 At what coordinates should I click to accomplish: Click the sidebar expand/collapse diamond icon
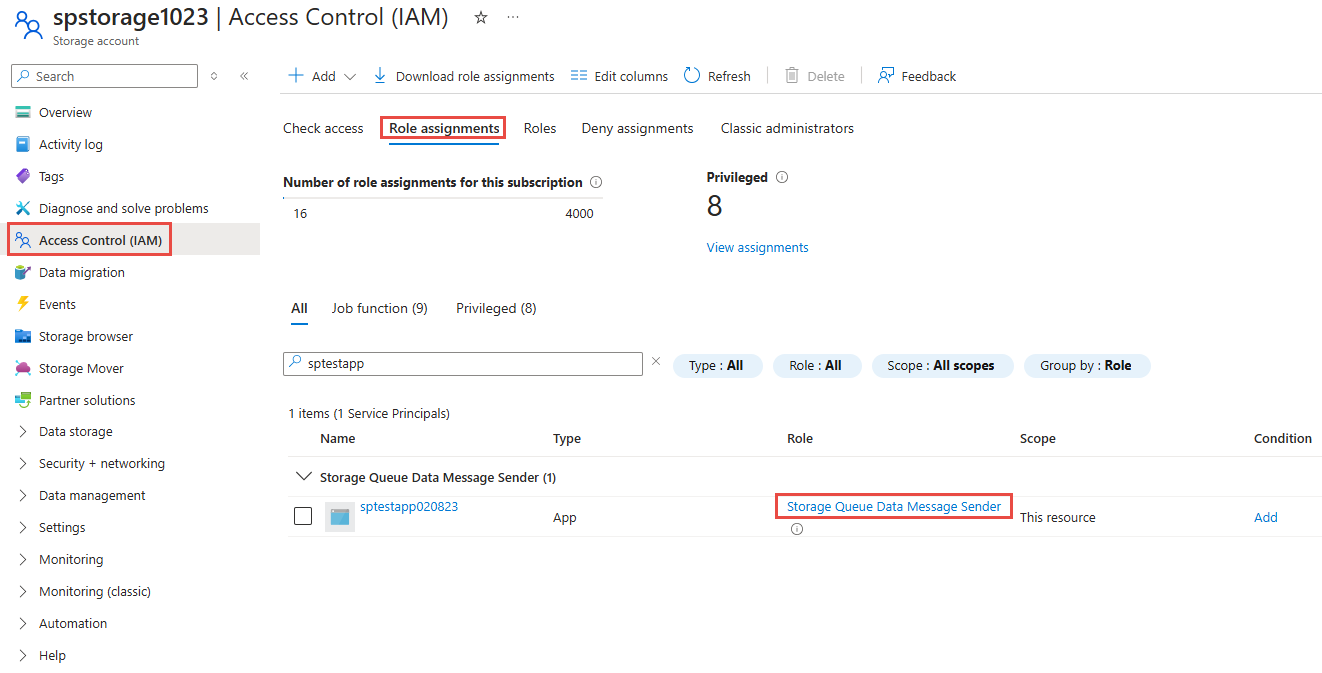tap(214, 76)
